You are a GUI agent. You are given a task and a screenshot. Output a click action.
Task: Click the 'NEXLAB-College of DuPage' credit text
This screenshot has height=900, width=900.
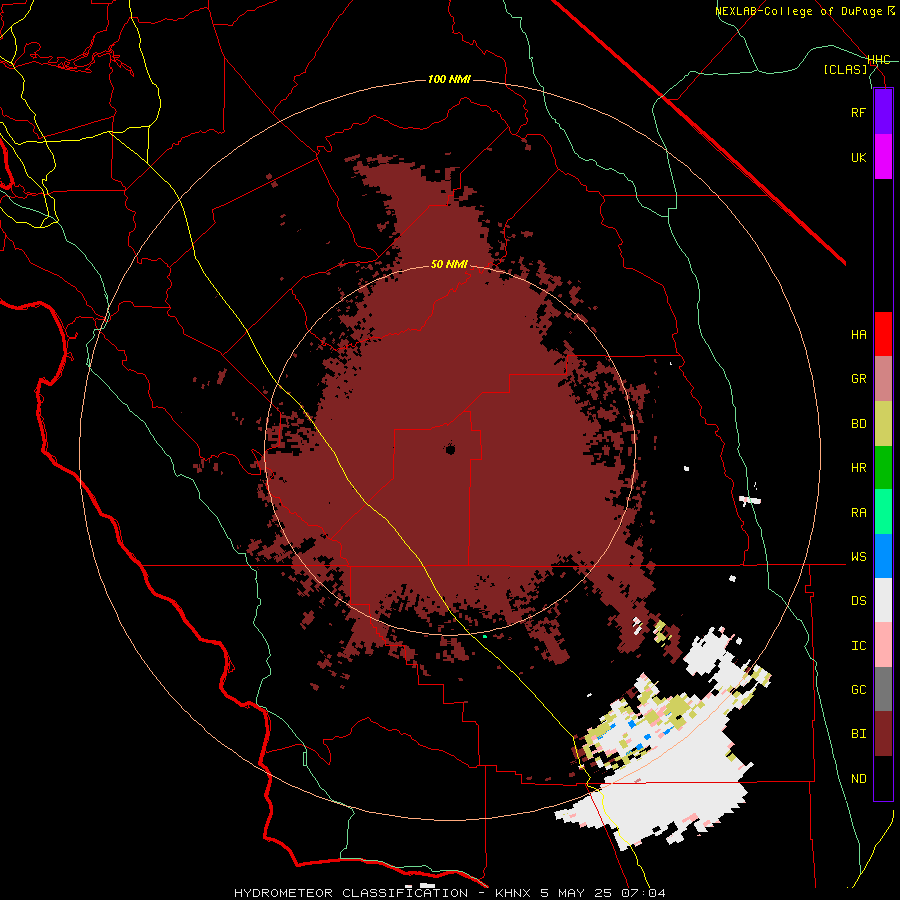pos(798,11)
